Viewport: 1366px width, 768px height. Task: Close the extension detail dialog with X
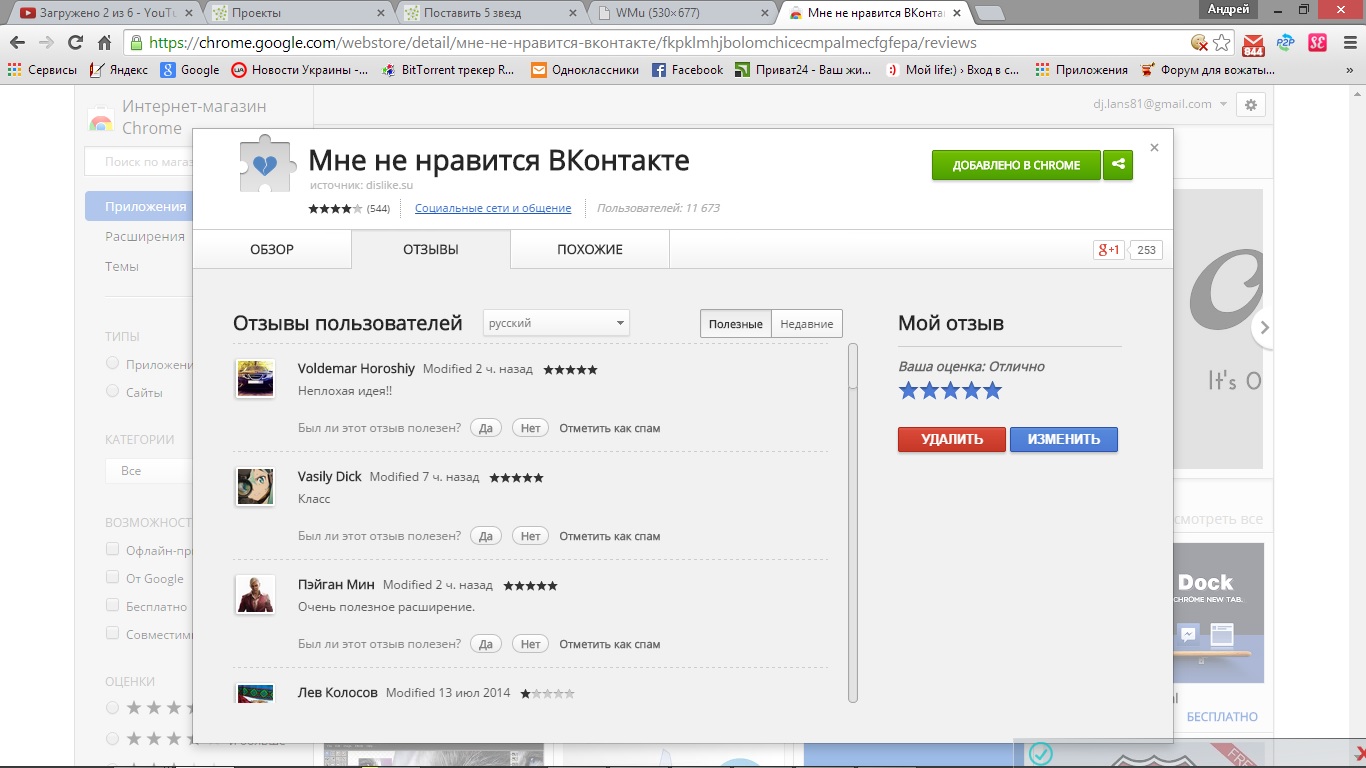[1154, 147]
